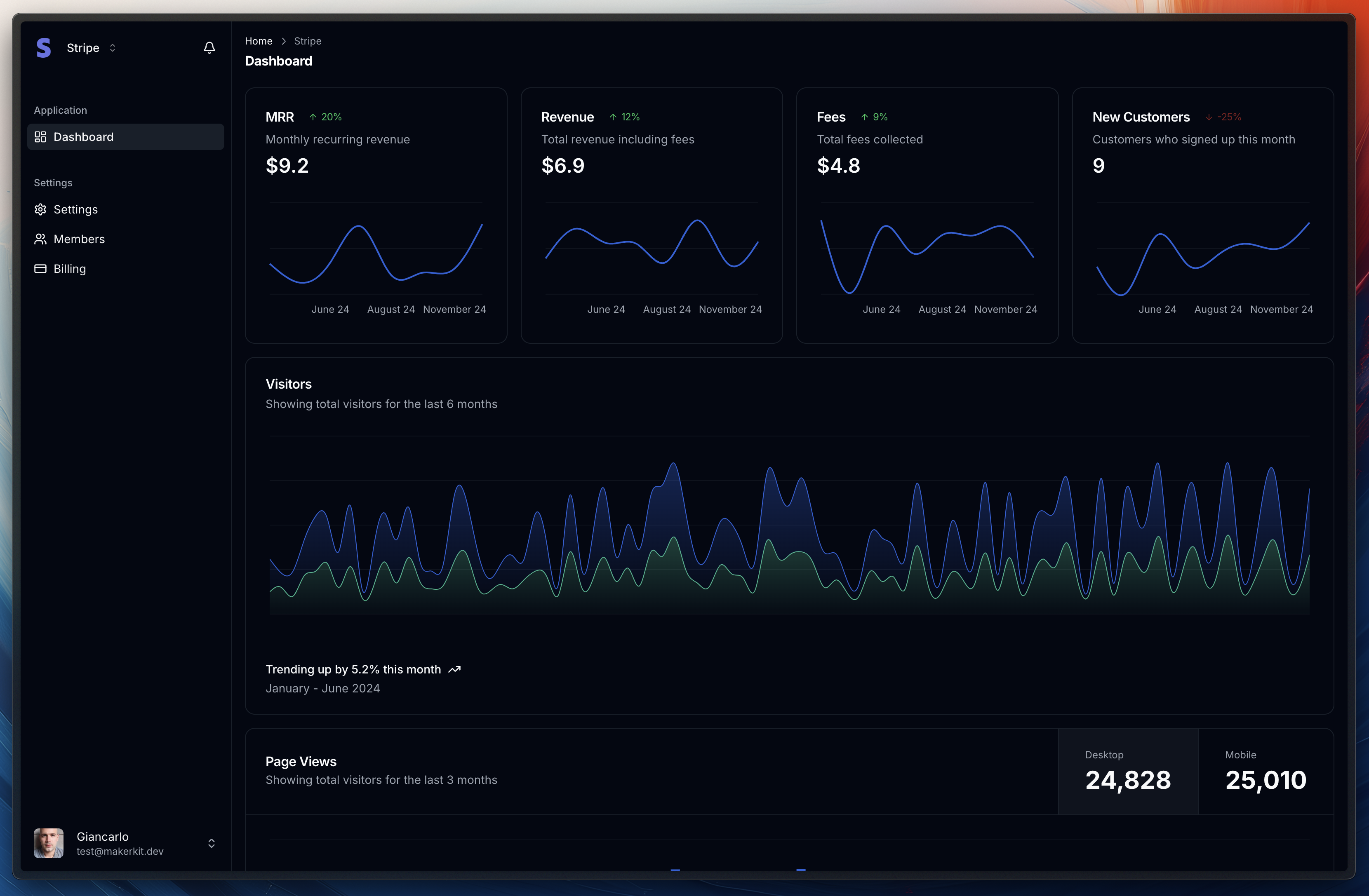Click test@makerkit.dev email text
The image size is (1369, 896).
click(120, 852)
